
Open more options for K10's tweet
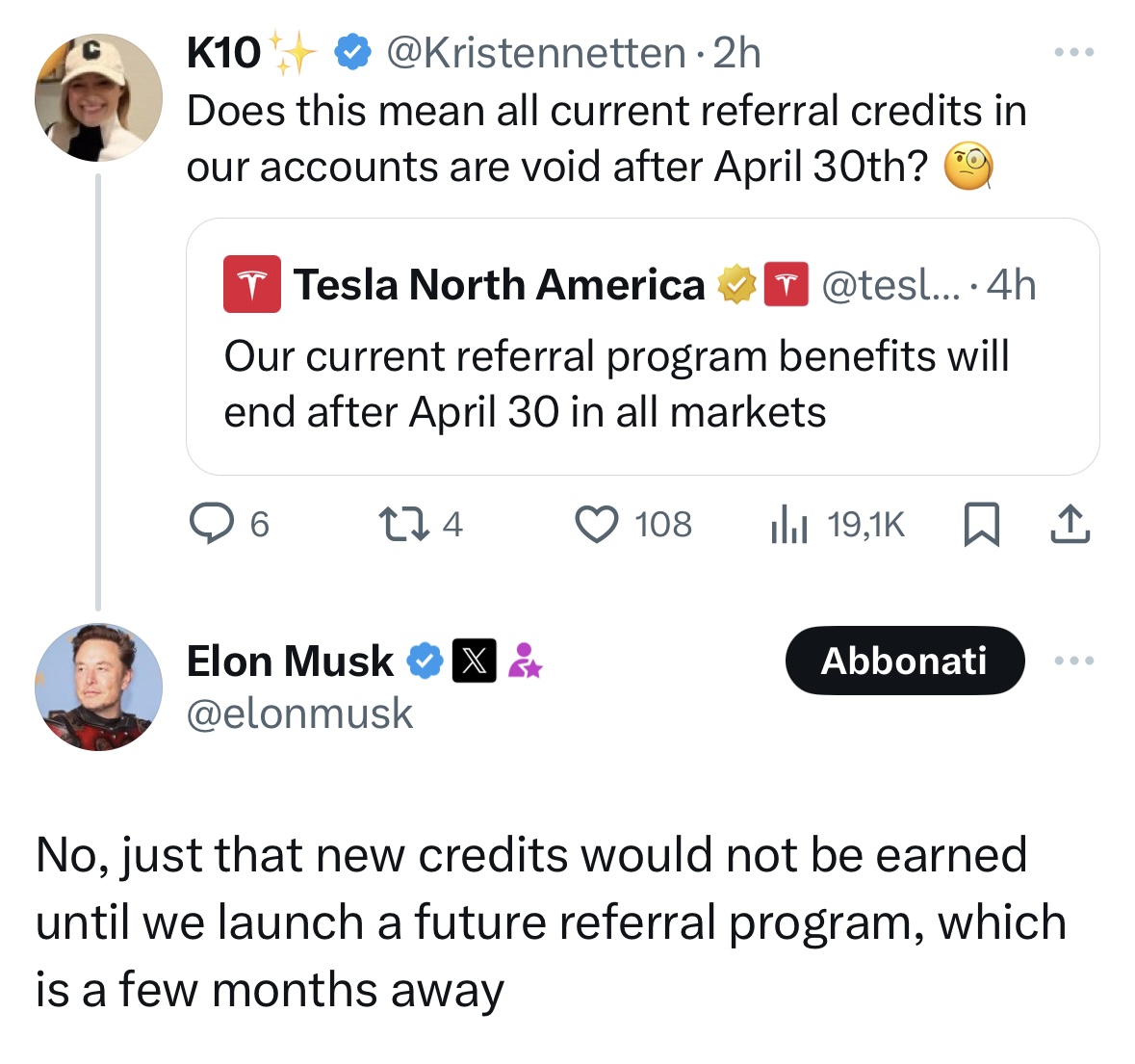pyautogui.click(x=1074, y=52)
